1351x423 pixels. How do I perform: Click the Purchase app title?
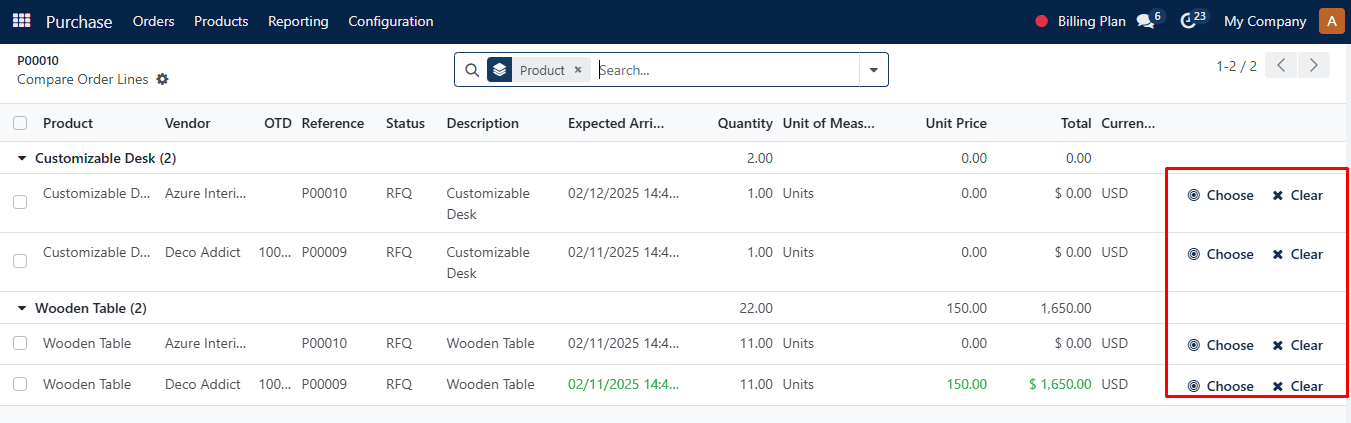tap(79, 21)
